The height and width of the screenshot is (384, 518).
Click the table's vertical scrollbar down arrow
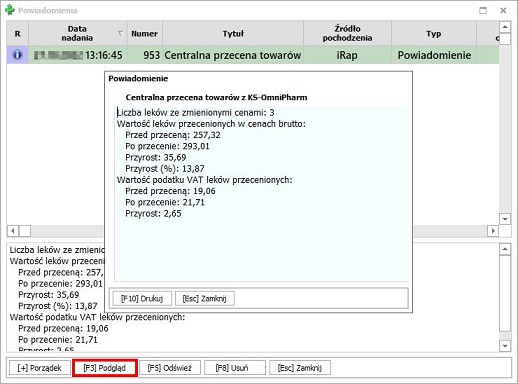point(505,219)
